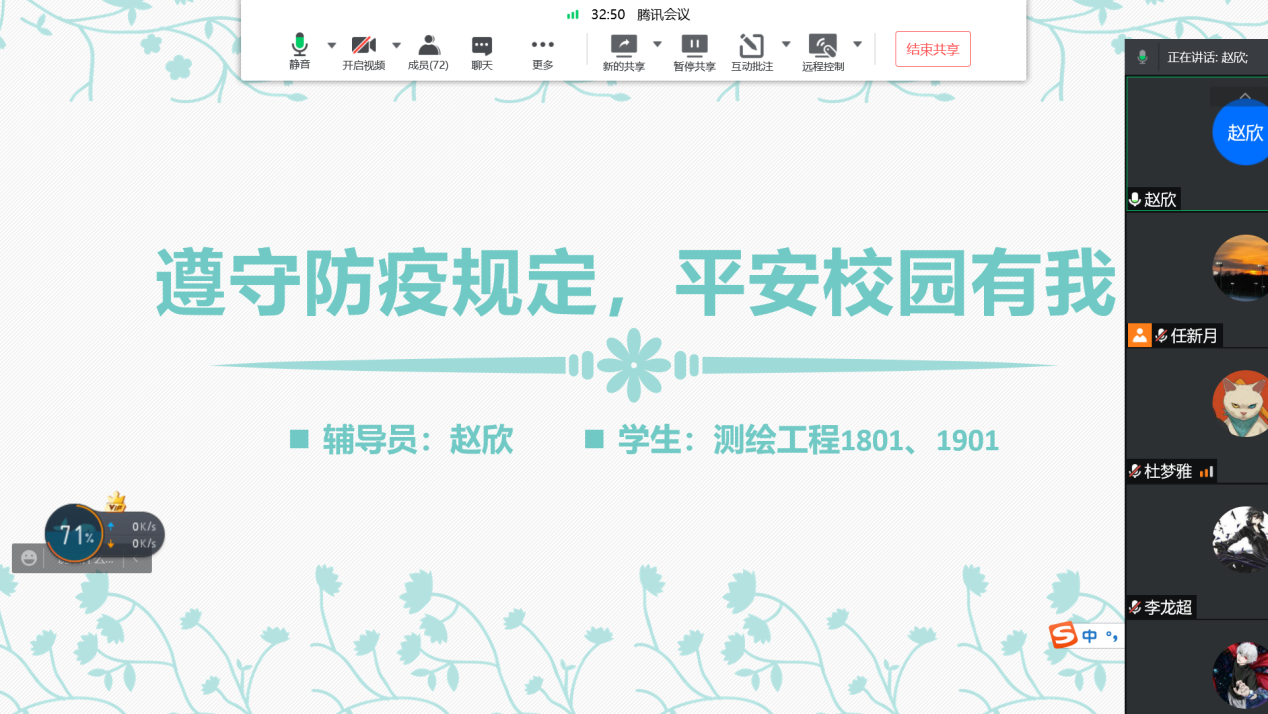The width and height of the screenshot is (1268, 714).
Task: Select 杜梦雅's cat avatar thumbnail
Action: [x=1240, y=404]
